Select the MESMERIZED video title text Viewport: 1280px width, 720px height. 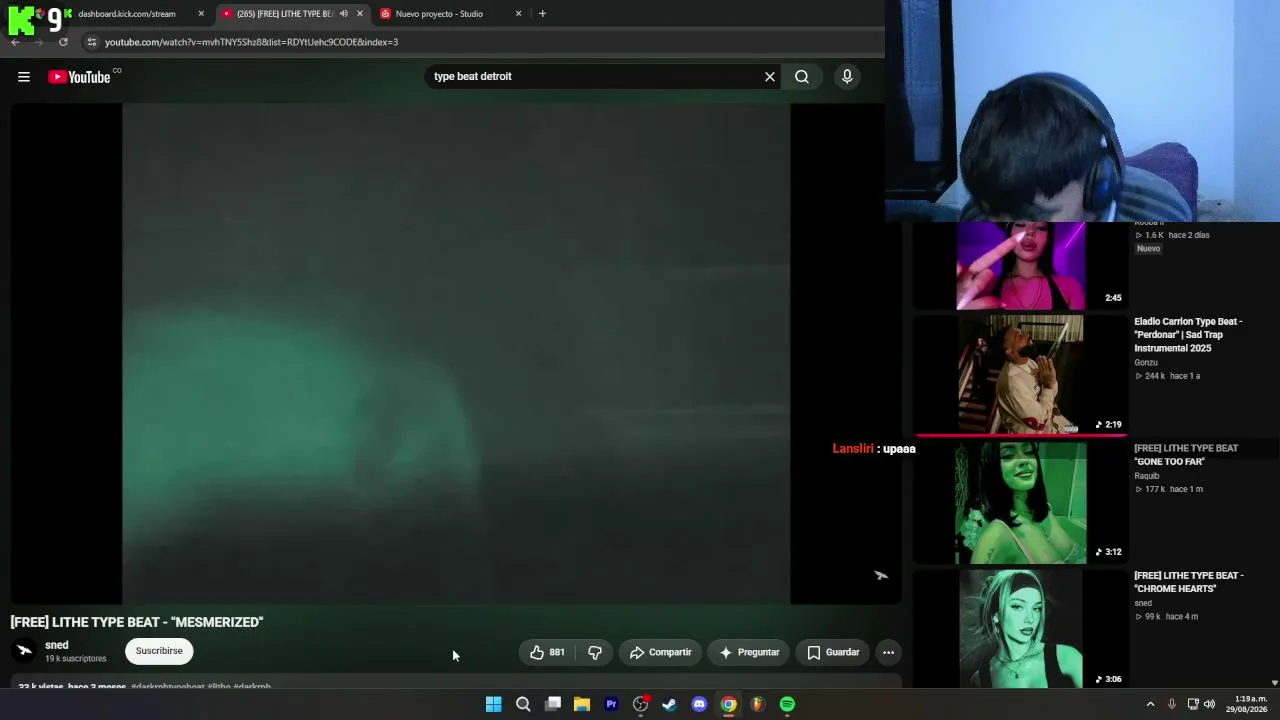pyautogui.click(x=137, y=622)
